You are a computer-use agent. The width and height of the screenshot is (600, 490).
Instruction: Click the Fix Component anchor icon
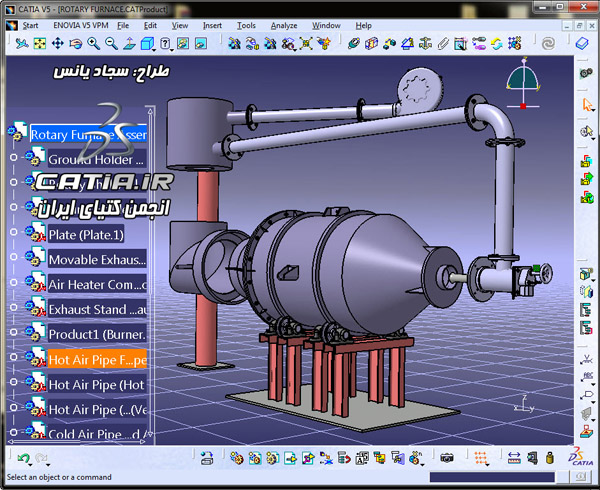coord(425,44)
